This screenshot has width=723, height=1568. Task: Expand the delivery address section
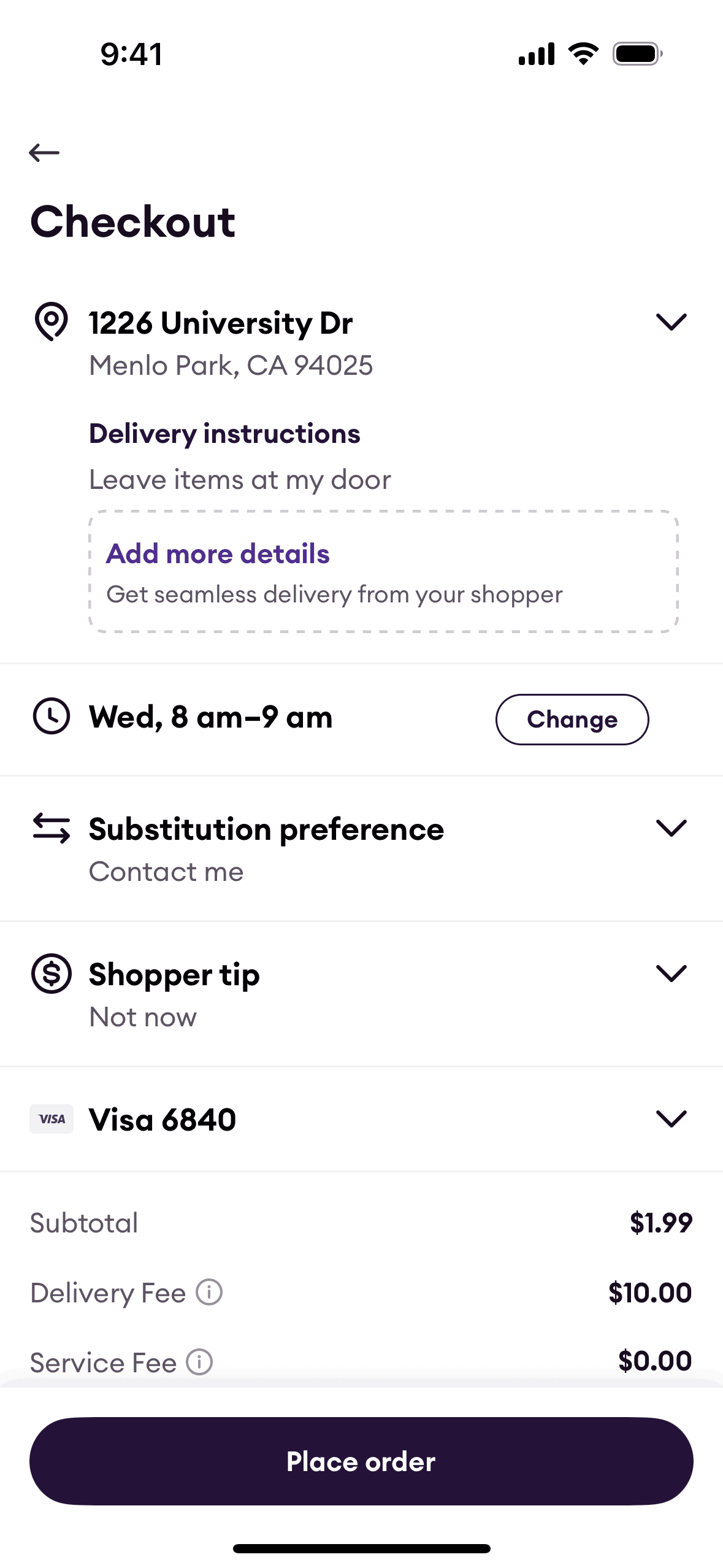pyautogui.click(x=671, y=321)
